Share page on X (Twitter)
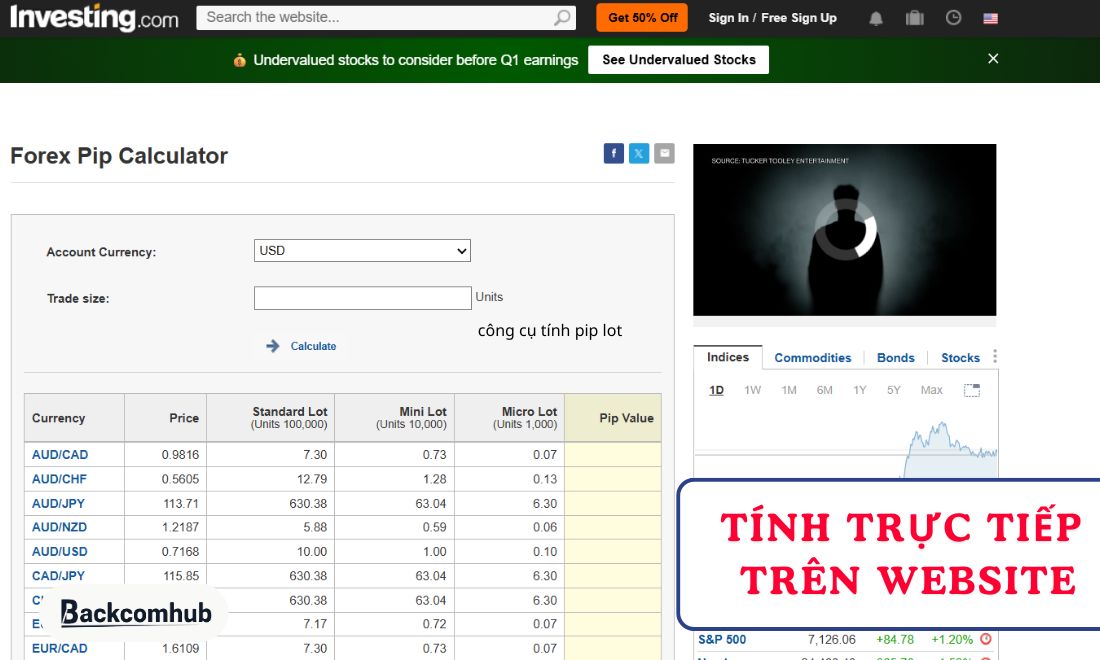1100x660 pixels. 639,153
